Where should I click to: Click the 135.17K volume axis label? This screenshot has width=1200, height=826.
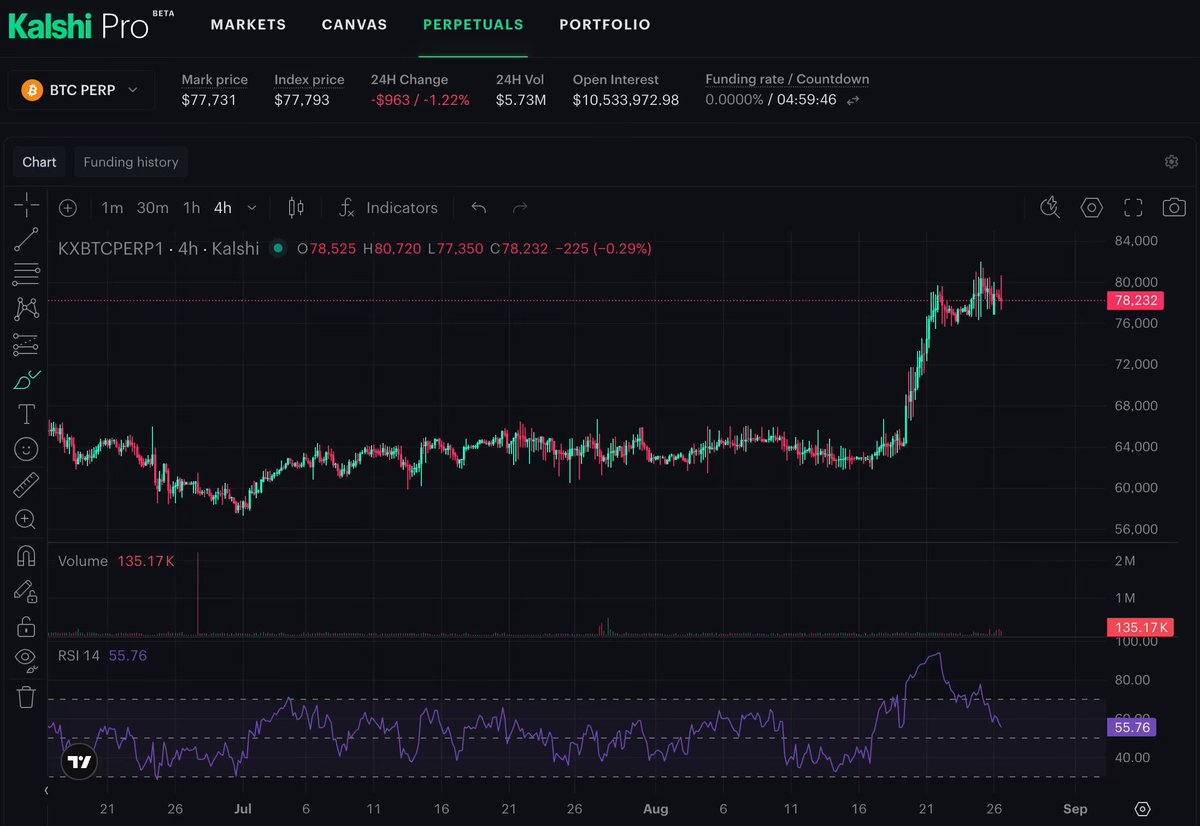pyautogui.click(x=1139, y=628)
